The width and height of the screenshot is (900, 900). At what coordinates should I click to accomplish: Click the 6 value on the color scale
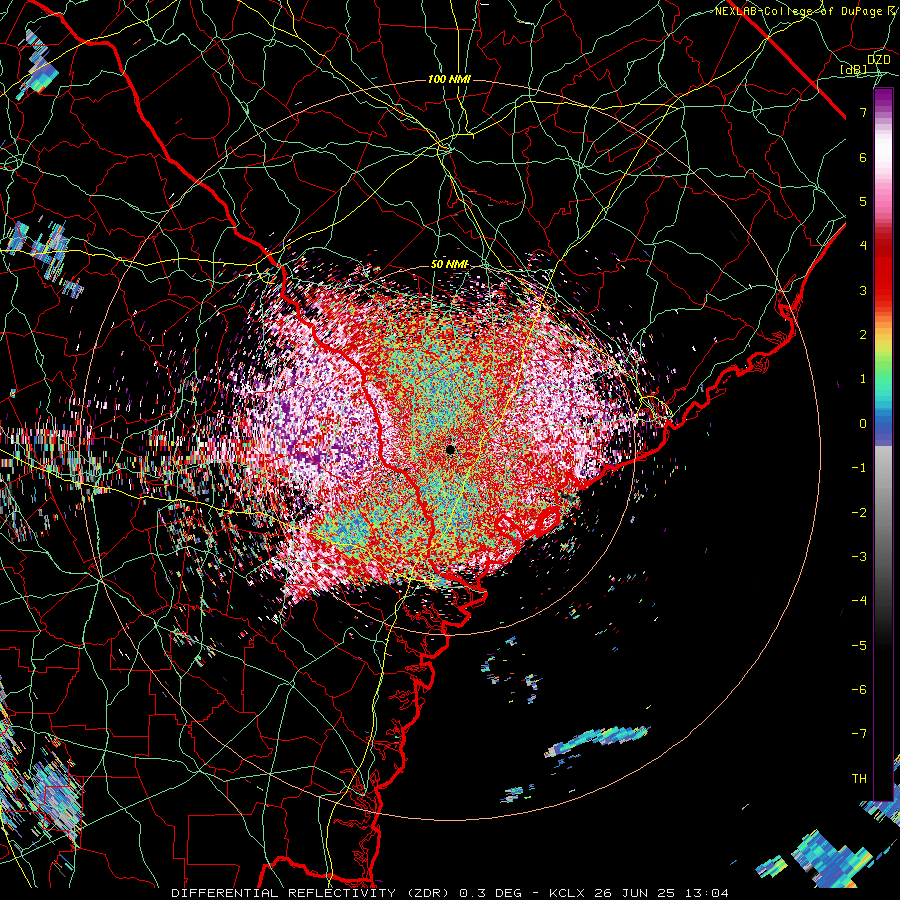coord(863,157)
